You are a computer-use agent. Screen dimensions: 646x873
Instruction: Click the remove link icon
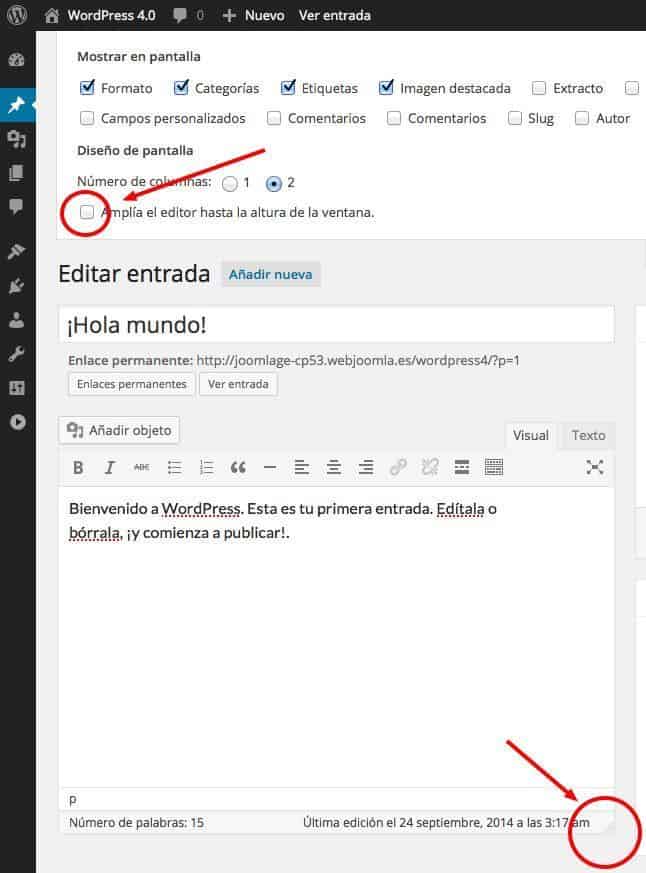(430, 468)
